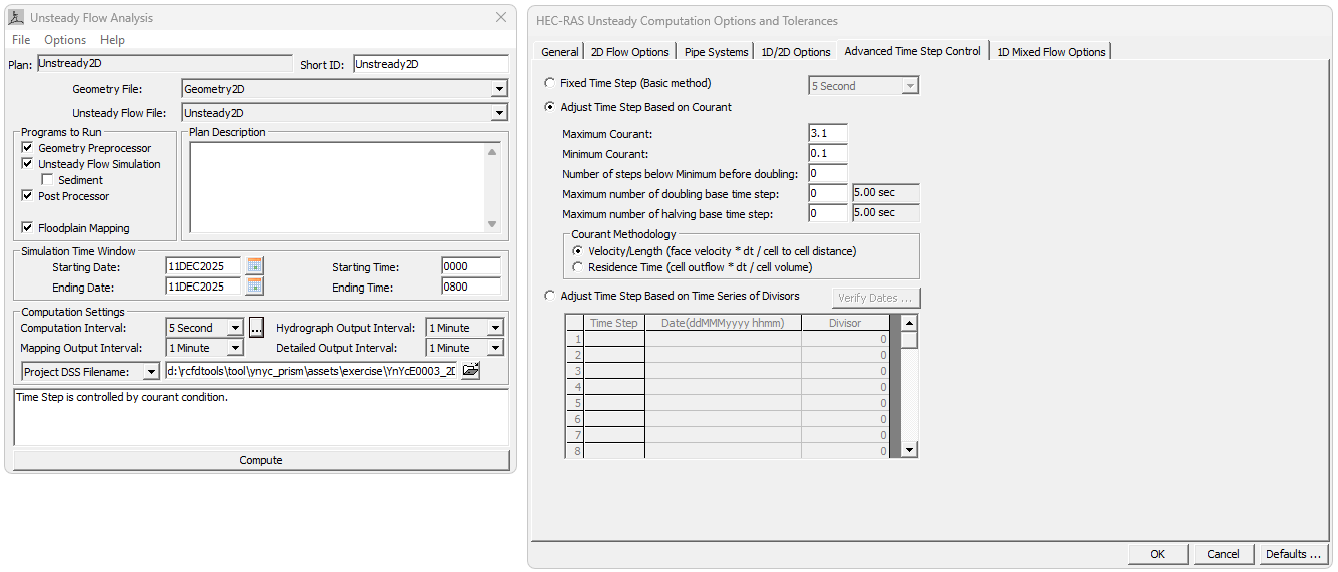Viewport: 1338px width, 572px height.
Task: Click Divisor column header in divisors table
Action: [x=845, y=323]
